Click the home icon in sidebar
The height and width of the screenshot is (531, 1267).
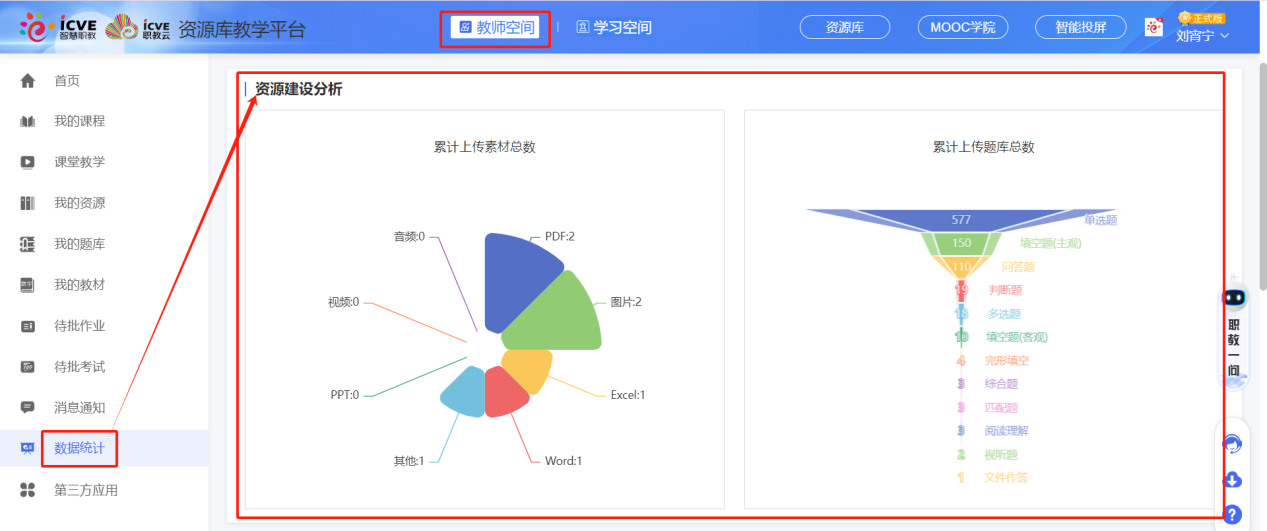tap(28, 81)
